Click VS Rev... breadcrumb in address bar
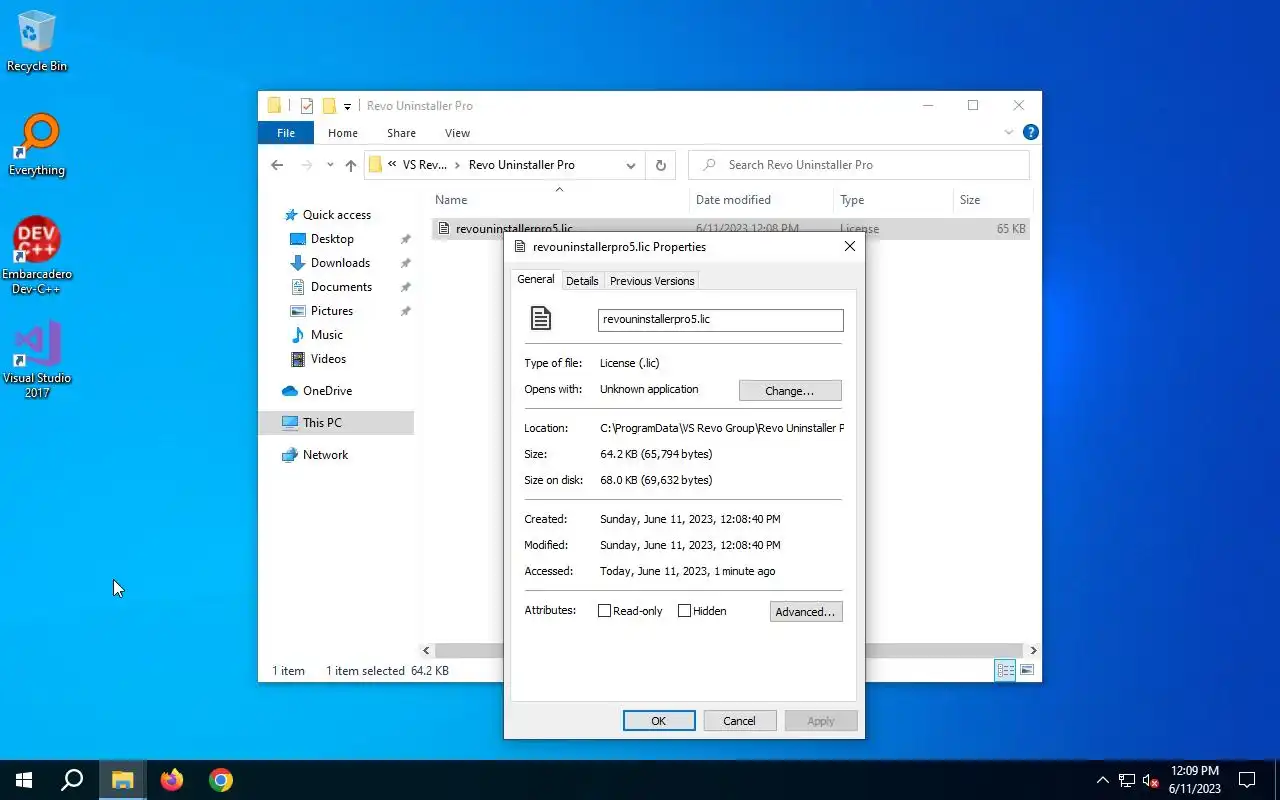This screenshot has height=800, width=1280. [425, 165]
